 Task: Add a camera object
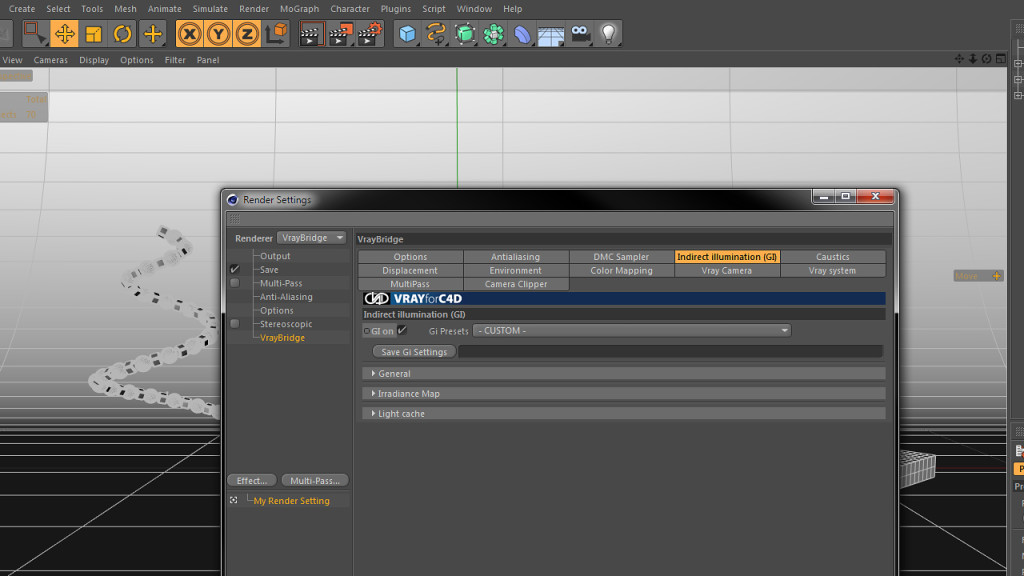tap(580, 33)
